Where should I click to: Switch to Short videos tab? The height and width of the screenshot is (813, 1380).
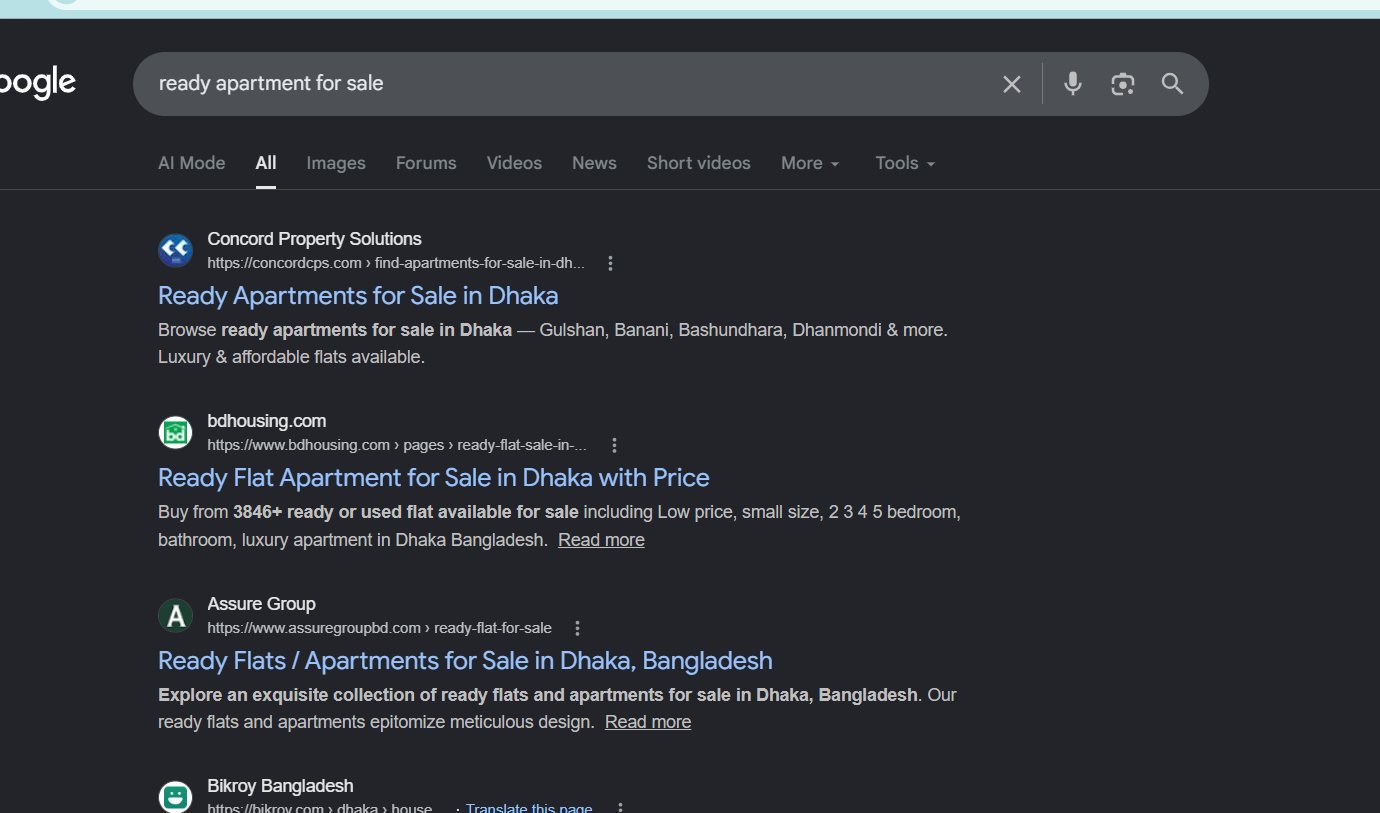[699, 163]
